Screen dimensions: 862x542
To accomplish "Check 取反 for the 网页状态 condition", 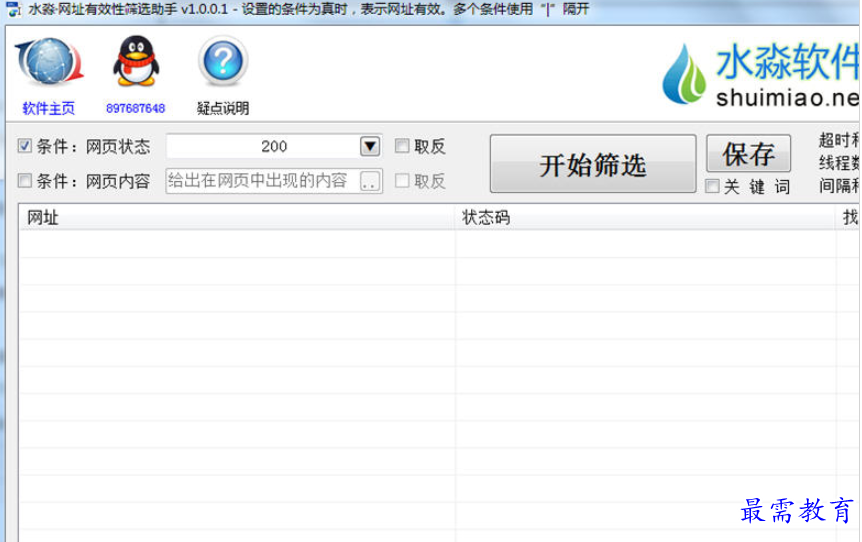I will pos(402,146).
